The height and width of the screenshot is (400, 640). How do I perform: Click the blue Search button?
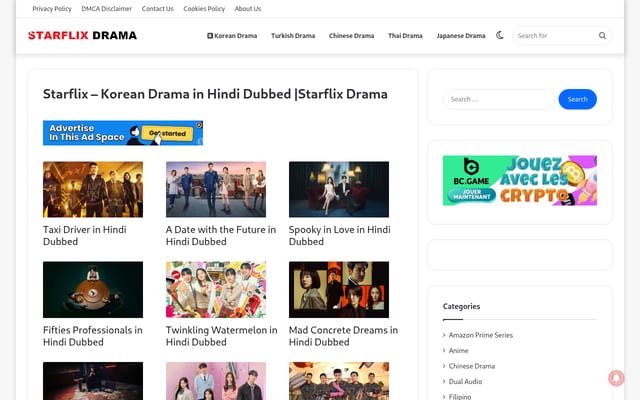578,99
